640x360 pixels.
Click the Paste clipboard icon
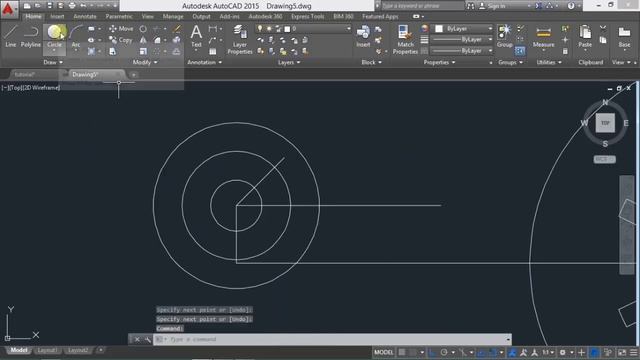click(x=585, y=36)
